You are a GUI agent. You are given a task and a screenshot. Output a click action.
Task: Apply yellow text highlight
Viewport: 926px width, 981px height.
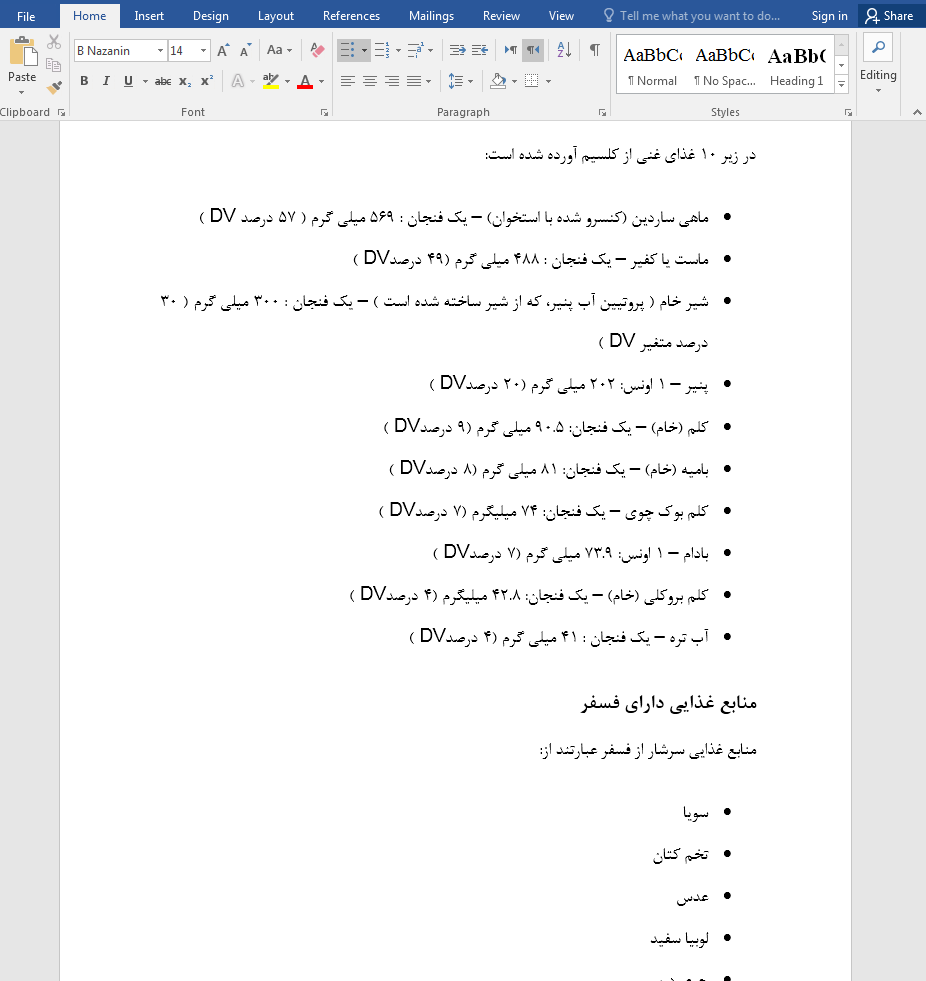(270, 81)
